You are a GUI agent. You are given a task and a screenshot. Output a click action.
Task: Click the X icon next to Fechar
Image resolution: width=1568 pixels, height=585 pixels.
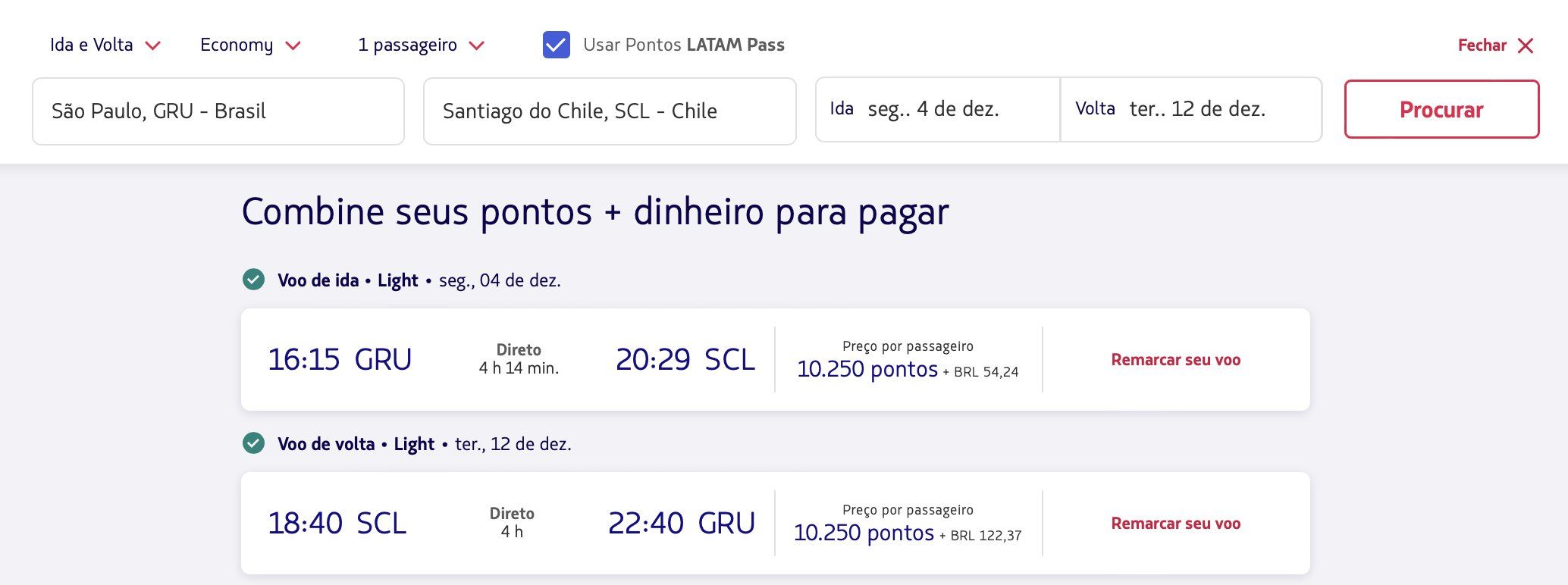click(x=1526, y=45)
